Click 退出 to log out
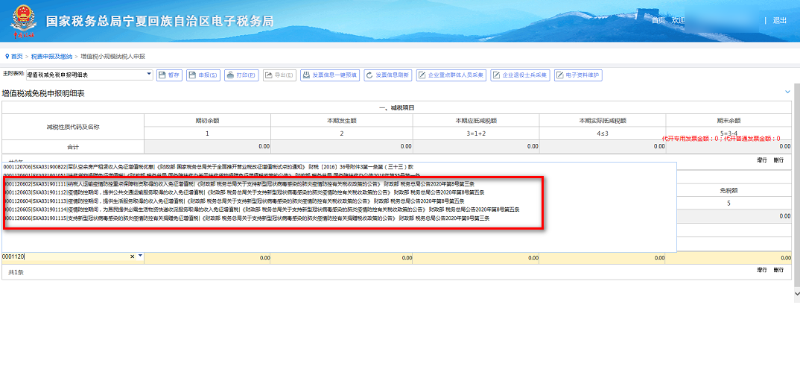The width and height of the screenshot is (800, 378). tap(779, 20)
